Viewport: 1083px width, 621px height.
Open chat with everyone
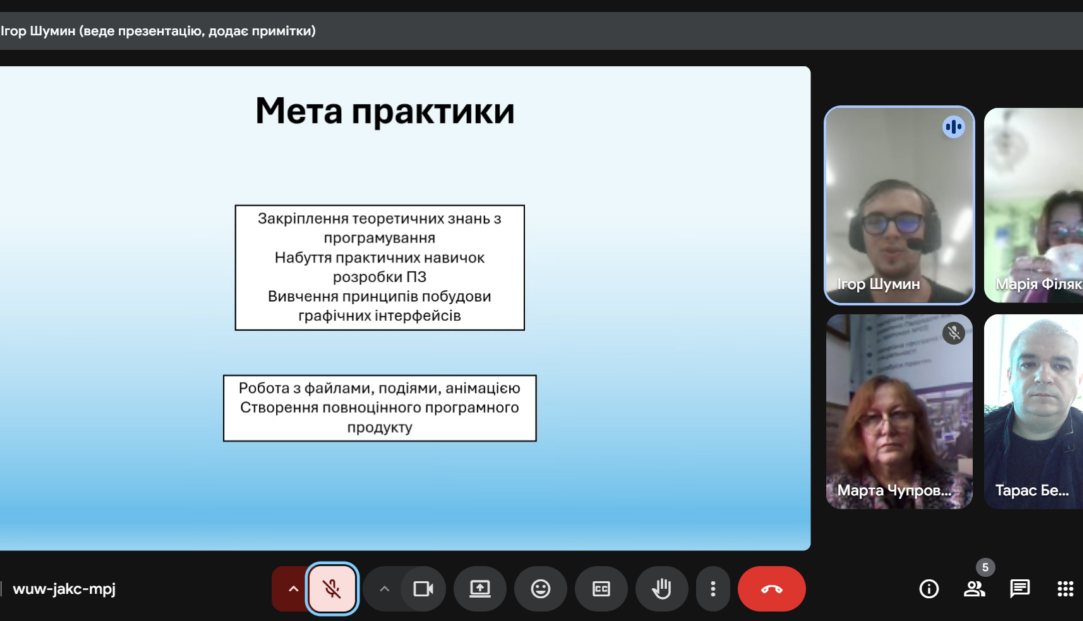point(1019,589)
